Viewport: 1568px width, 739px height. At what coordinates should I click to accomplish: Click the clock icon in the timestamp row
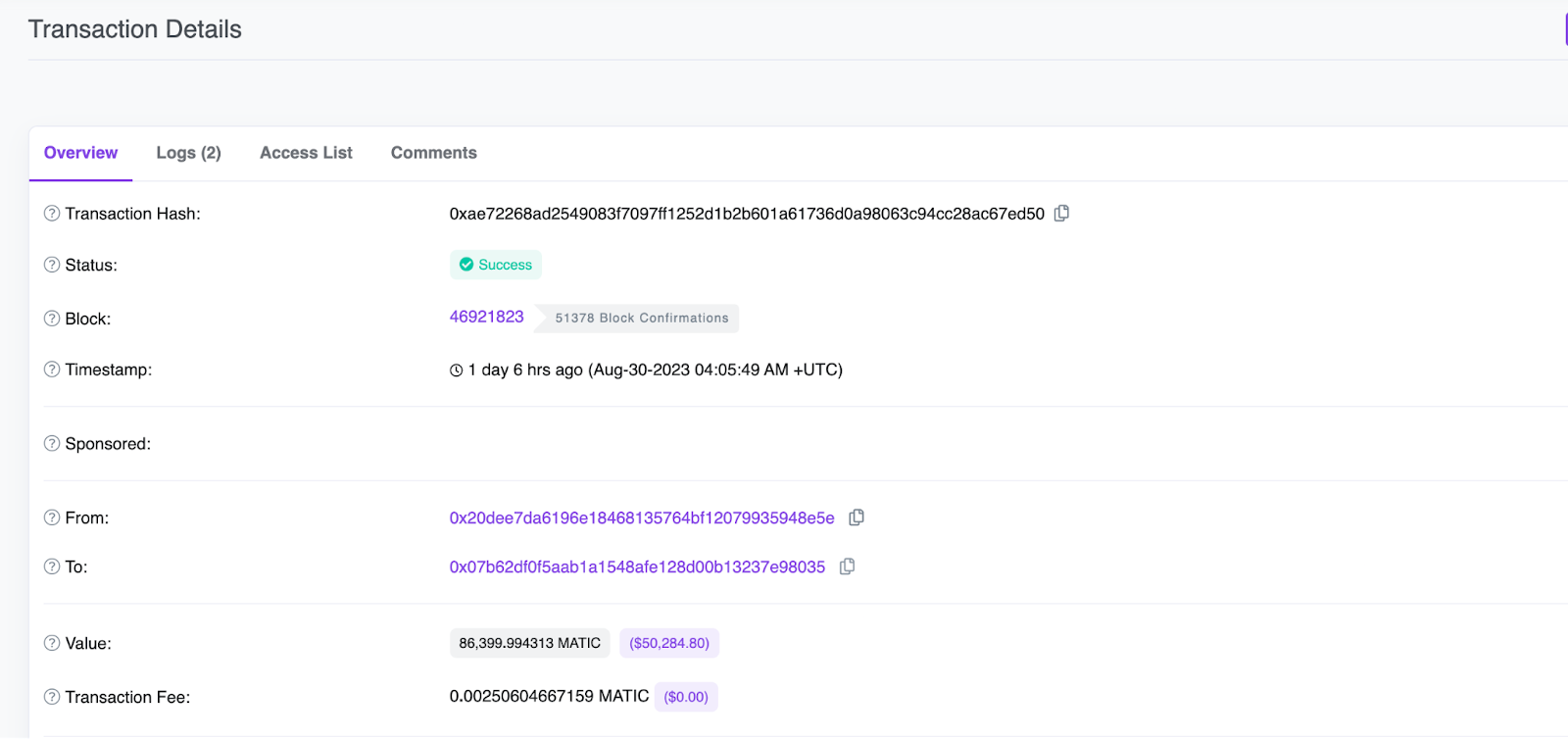pyautogui.click(x=457, y=370)
